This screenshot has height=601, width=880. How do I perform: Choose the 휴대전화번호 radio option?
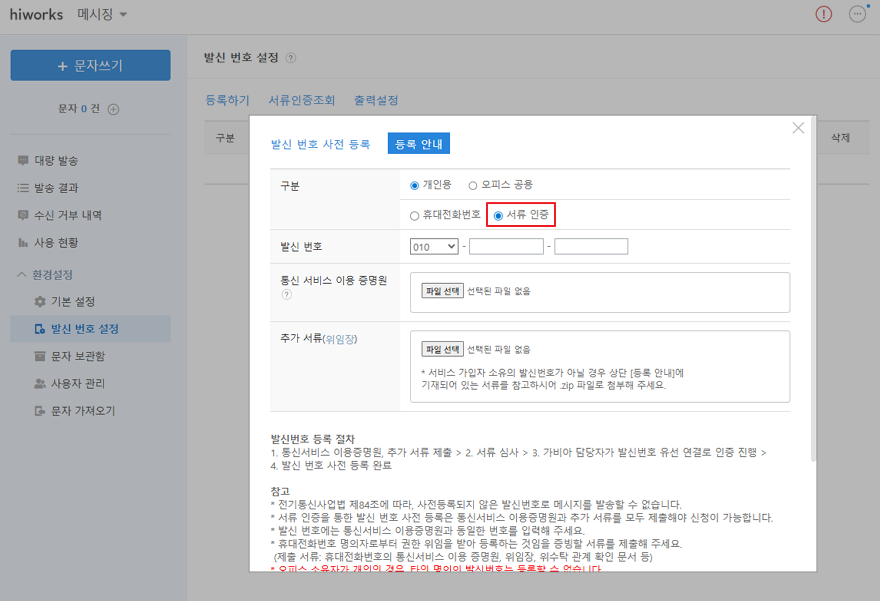(x=415, y=215)
